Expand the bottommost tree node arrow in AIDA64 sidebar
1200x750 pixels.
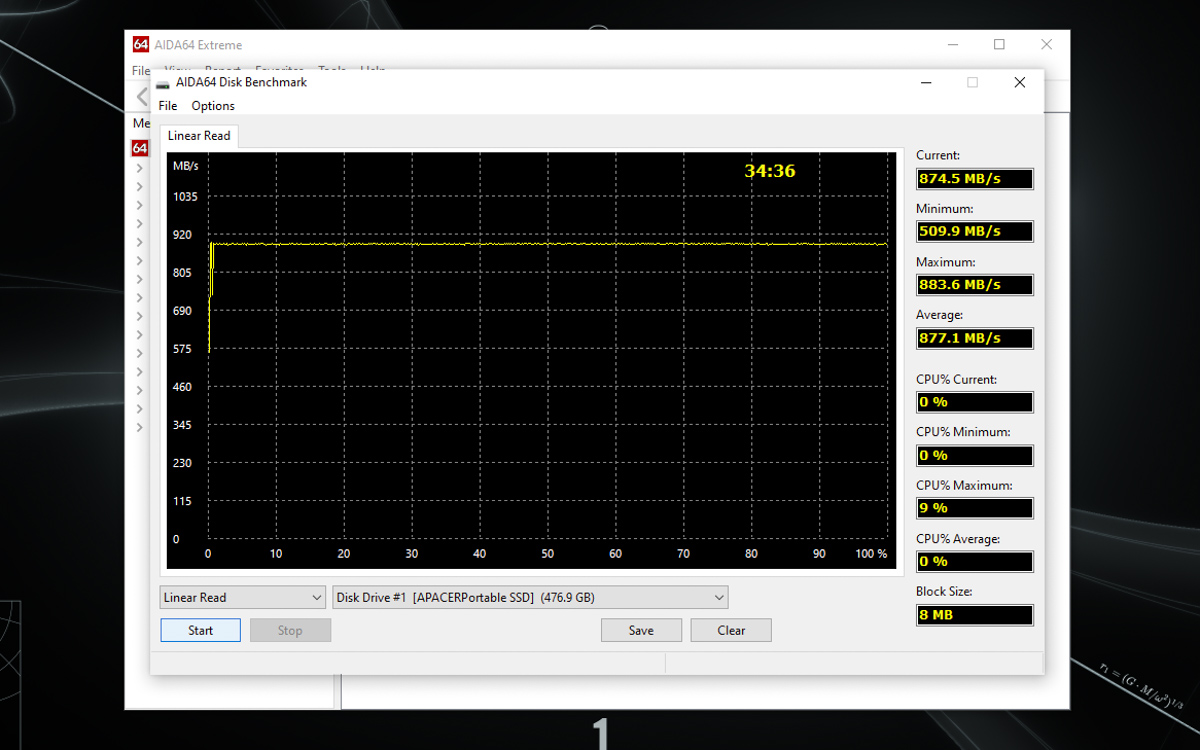tap(139, 427)
